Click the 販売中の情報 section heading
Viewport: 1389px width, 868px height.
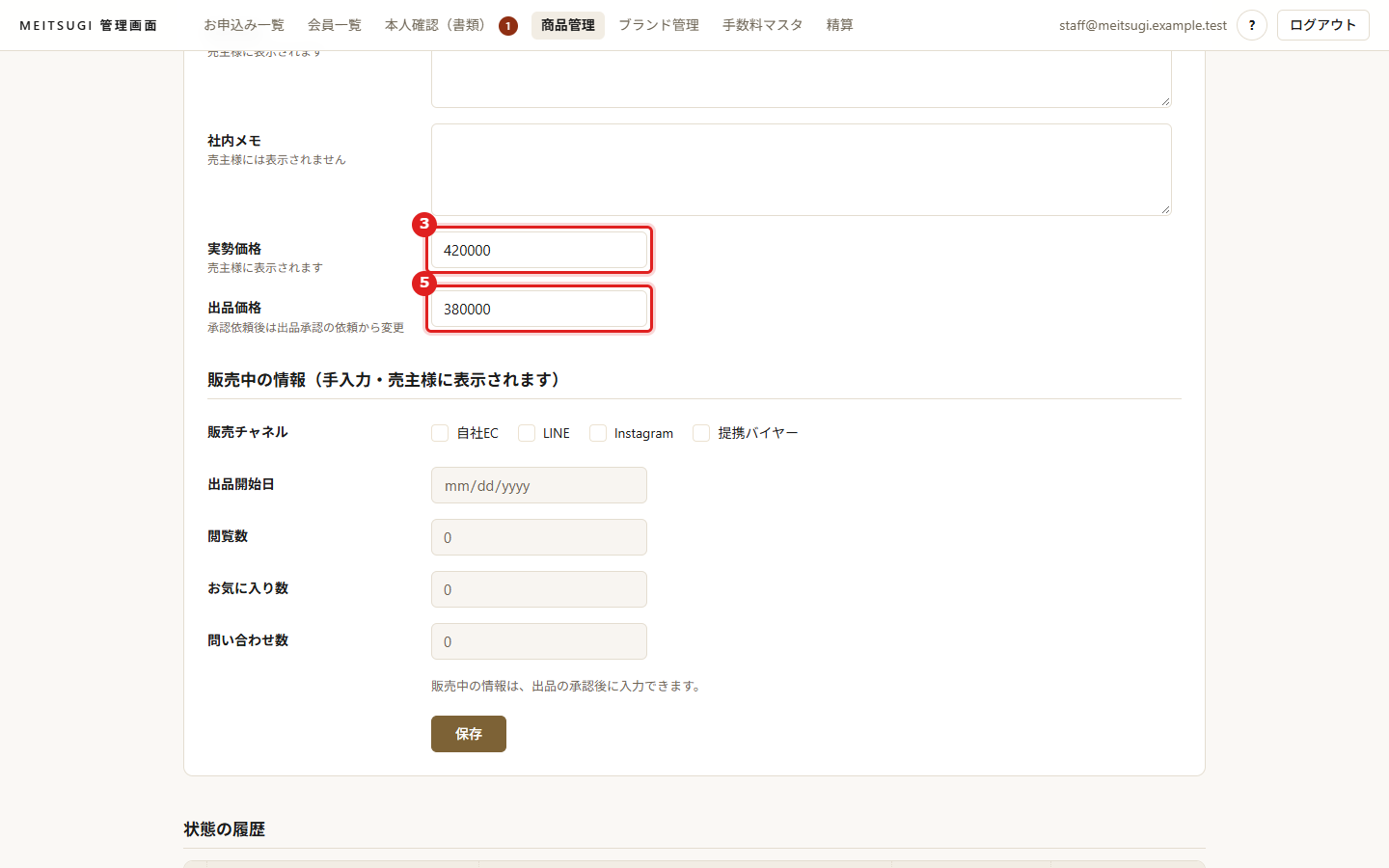pyautogui.click(x=387, y=380)
